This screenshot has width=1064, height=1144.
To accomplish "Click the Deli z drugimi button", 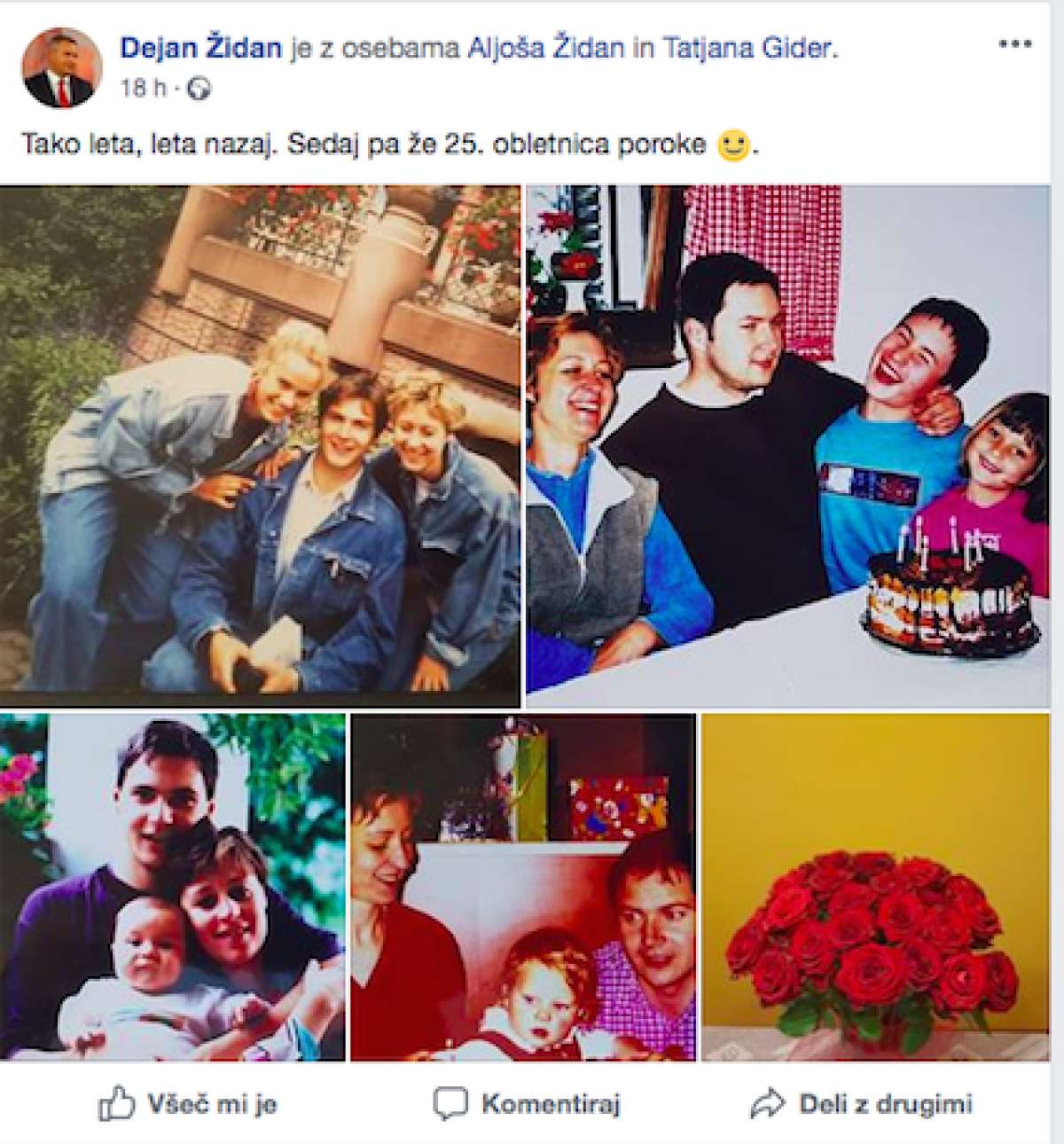I will click(x=861, y=1104).
